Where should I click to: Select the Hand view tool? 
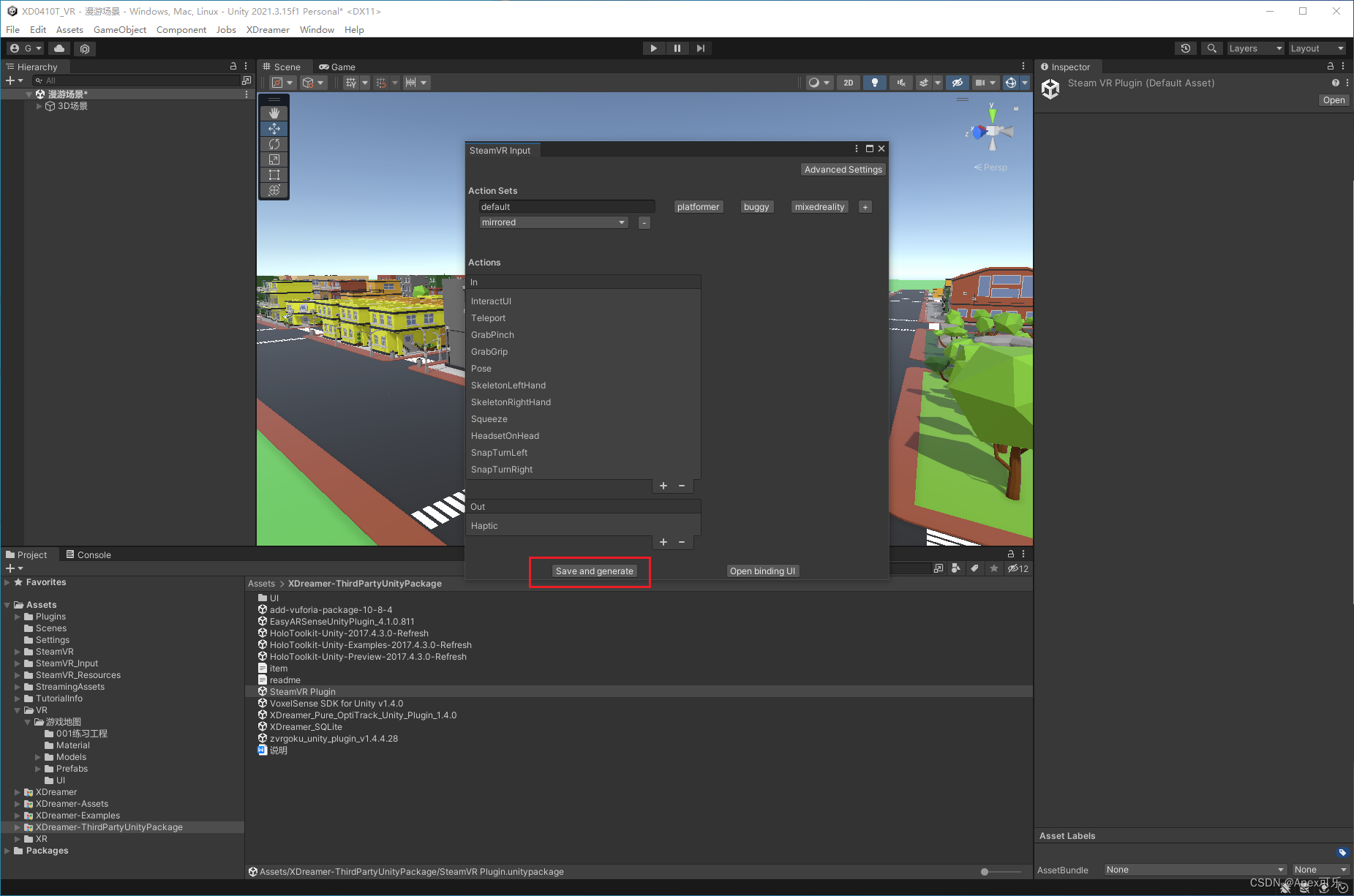pos(274,113)
